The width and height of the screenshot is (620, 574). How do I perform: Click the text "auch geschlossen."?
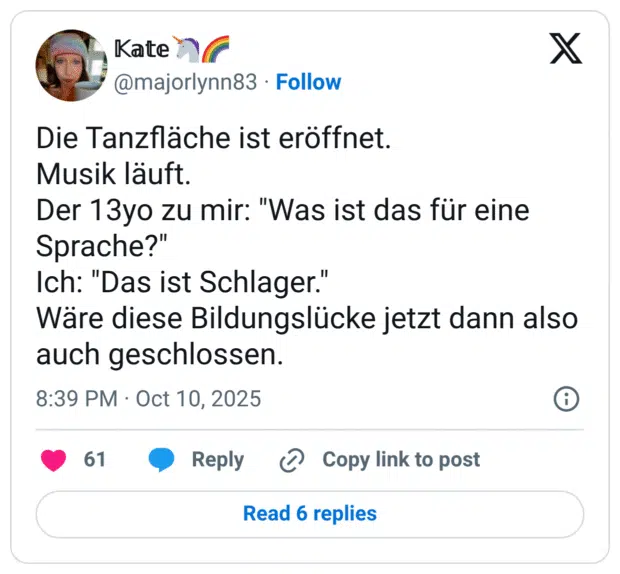pos(161,354)
